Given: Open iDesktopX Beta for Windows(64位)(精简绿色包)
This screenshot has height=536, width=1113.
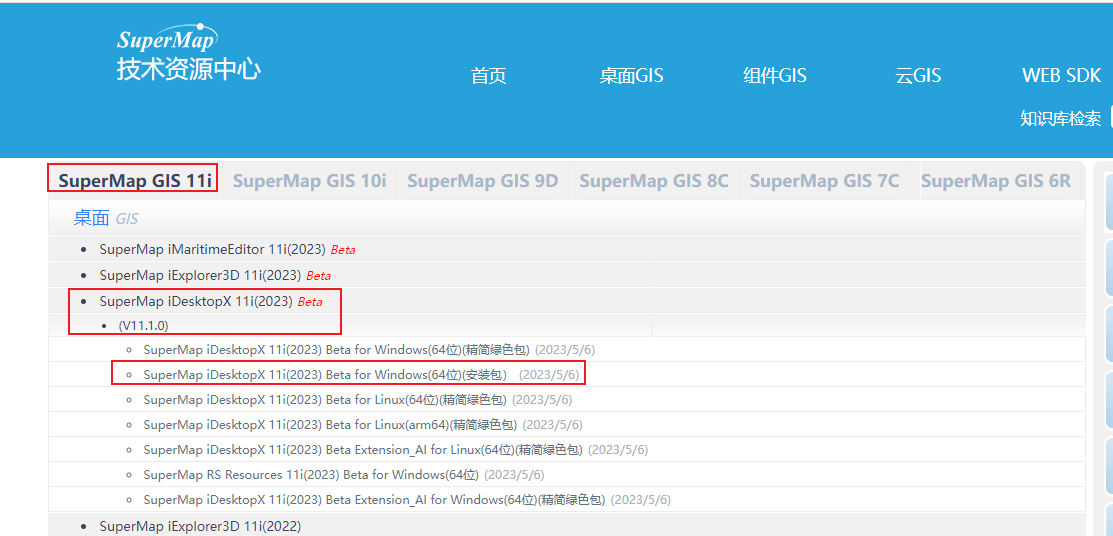Looking at the screenshot, I should tap(336, 349).
